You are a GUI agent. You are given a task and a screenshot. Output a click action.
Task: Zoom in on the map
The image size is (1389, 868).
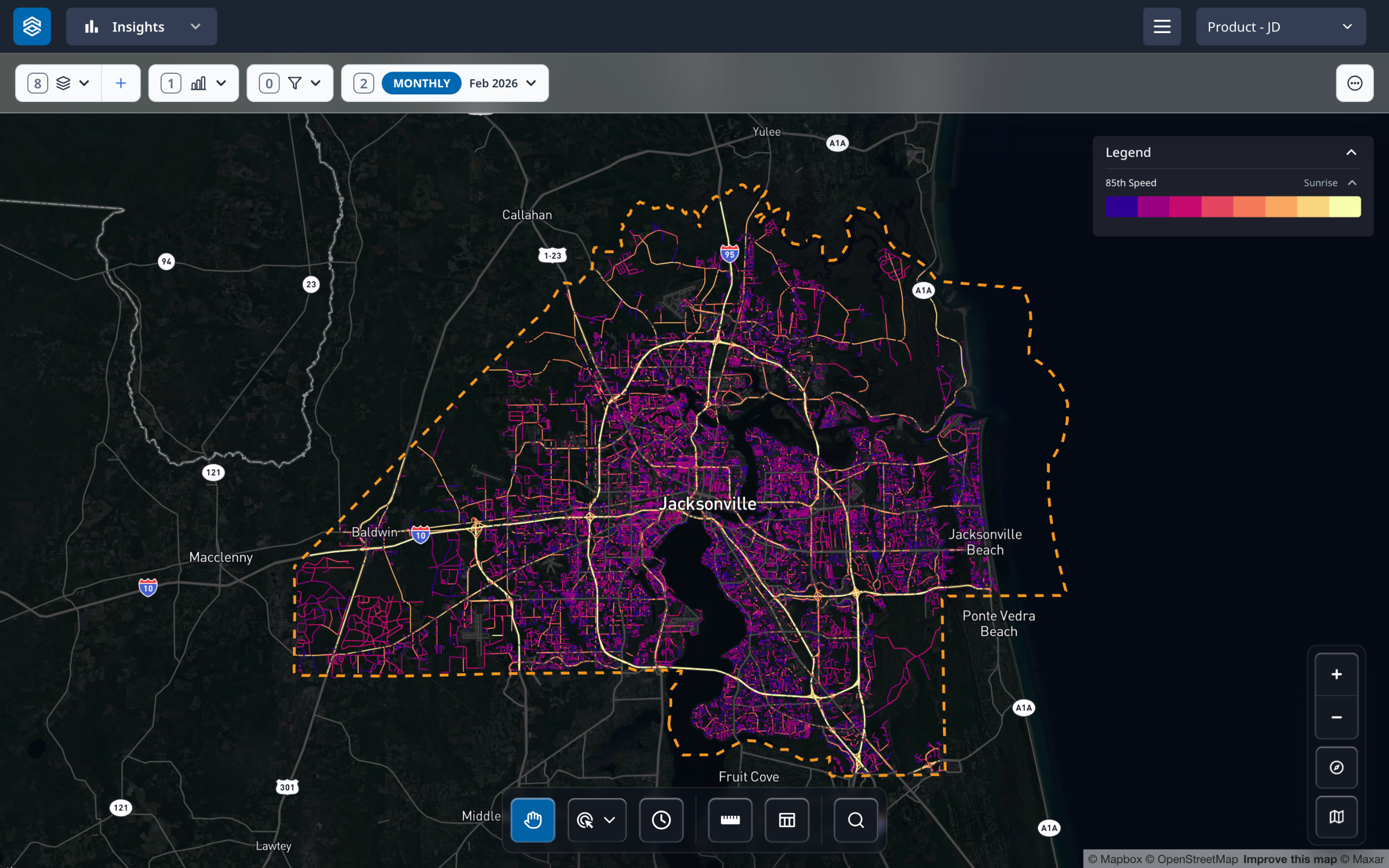[1336, 674]
